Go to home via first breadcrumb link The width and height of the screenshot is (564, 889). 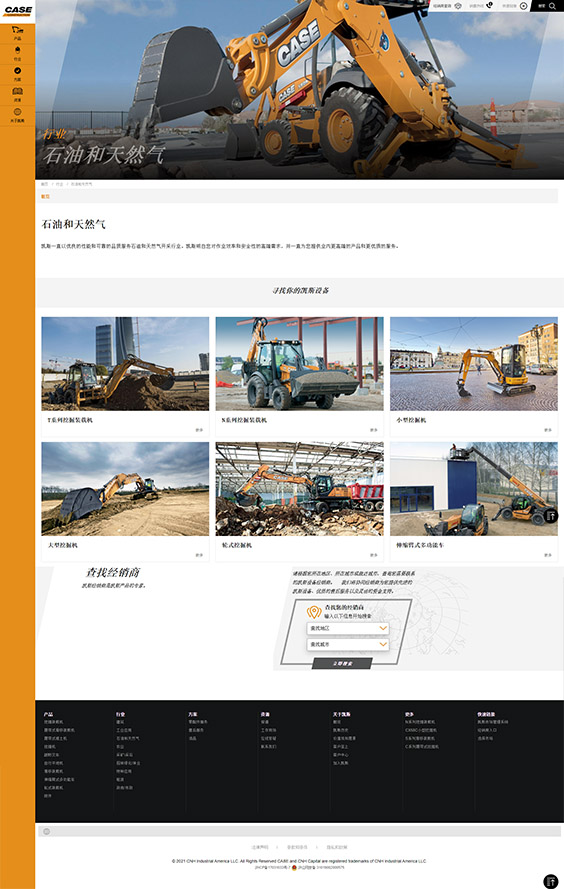point(44,184)
